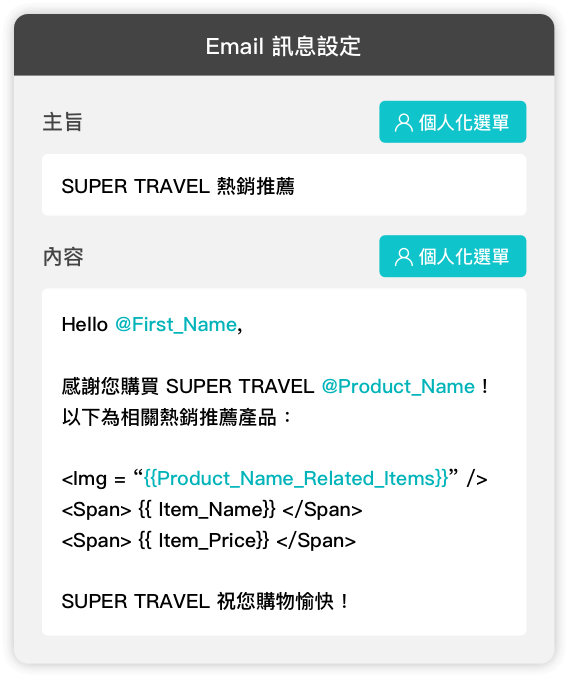Click the person icon in subject's 個人化選單 button

pyautogui.click(x=403, y=122)
